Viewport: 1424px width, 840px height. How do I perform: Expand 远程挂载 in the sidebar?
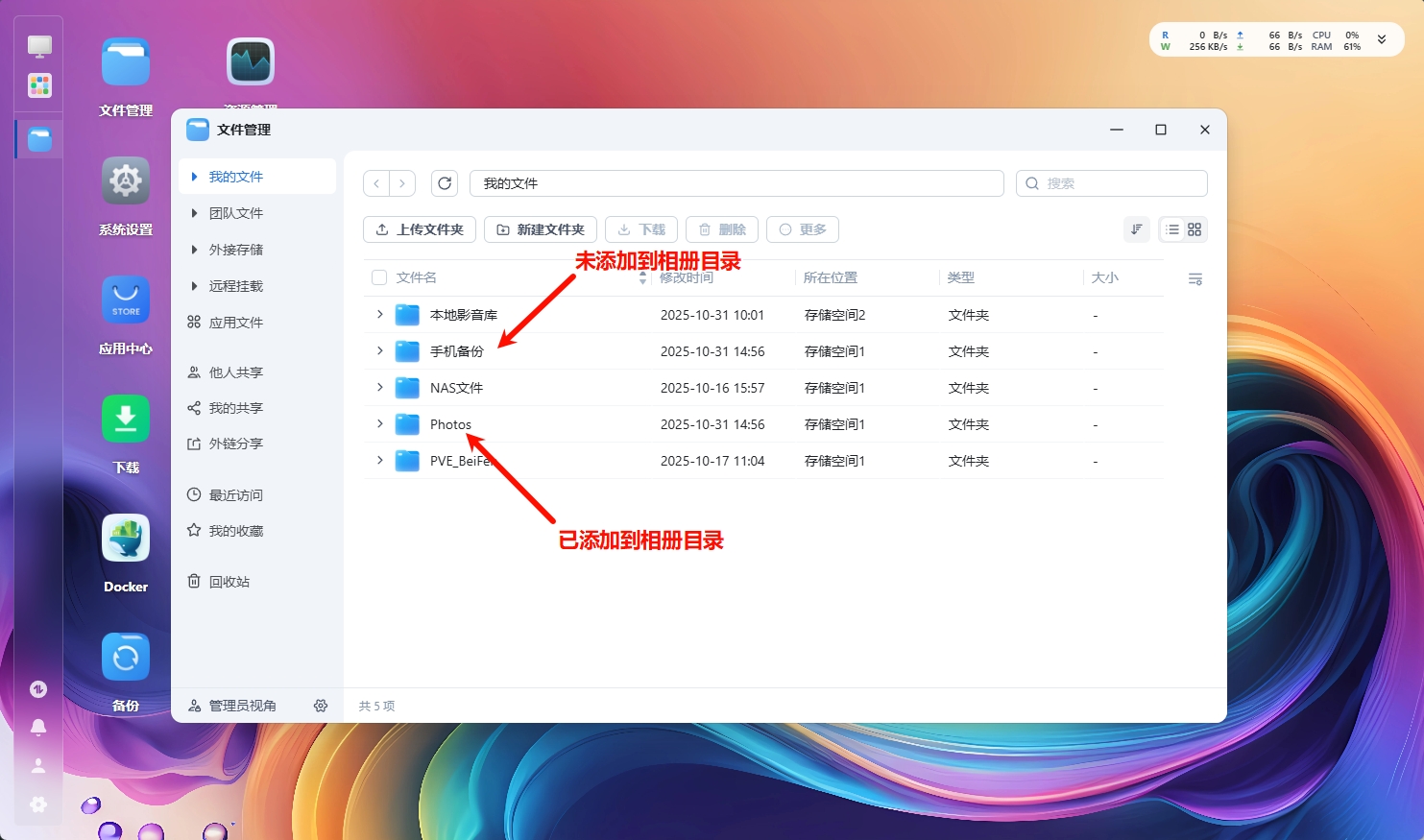194,286
